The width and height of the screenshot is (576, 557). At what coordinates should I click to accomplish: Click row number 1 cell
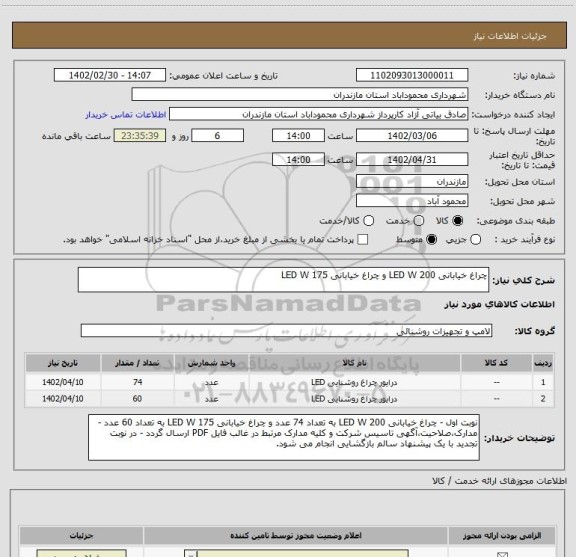tap(543, 382)
